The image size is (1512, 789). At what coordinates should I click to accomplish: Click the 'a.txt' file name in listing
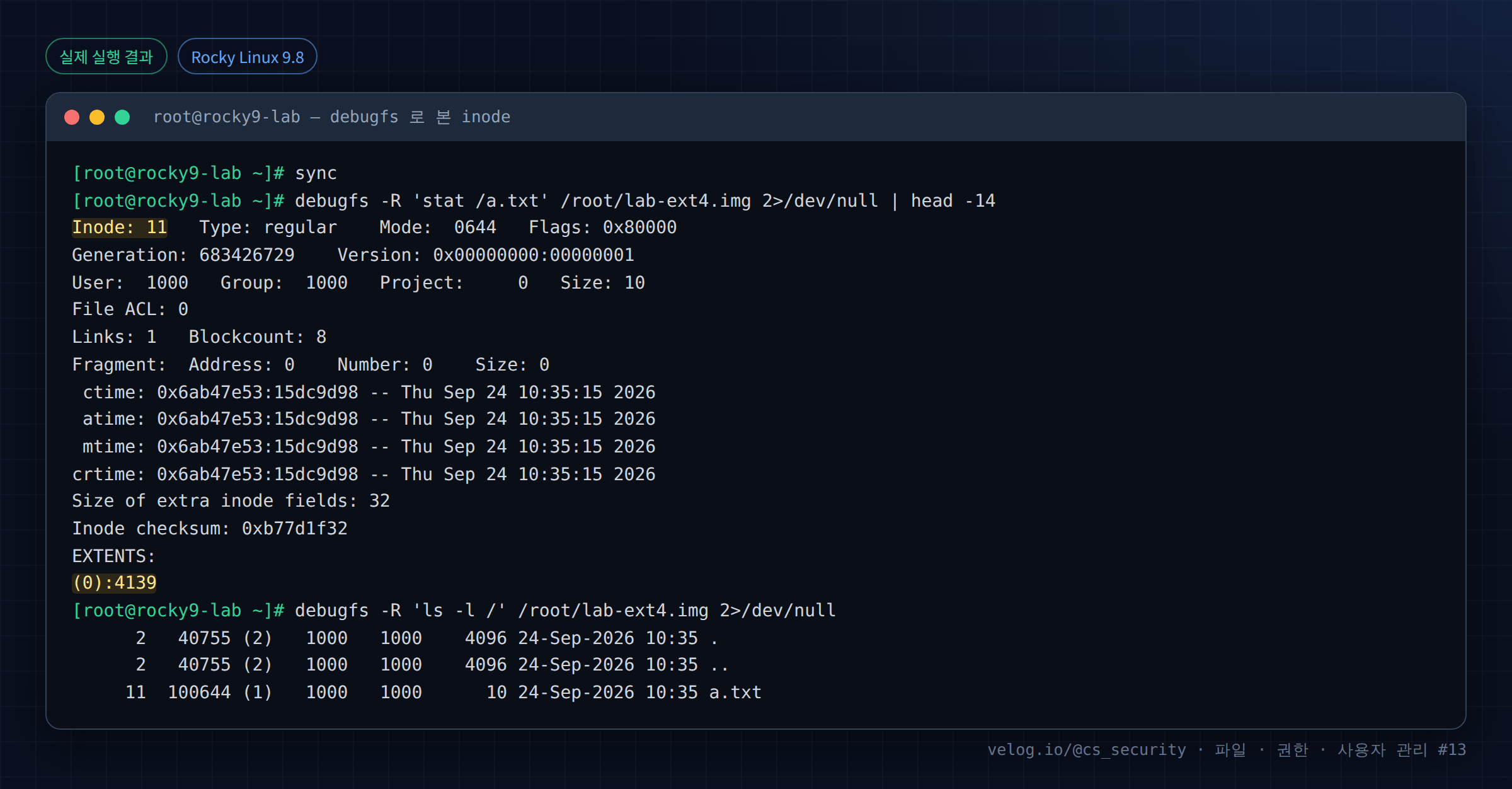(735, 693)
